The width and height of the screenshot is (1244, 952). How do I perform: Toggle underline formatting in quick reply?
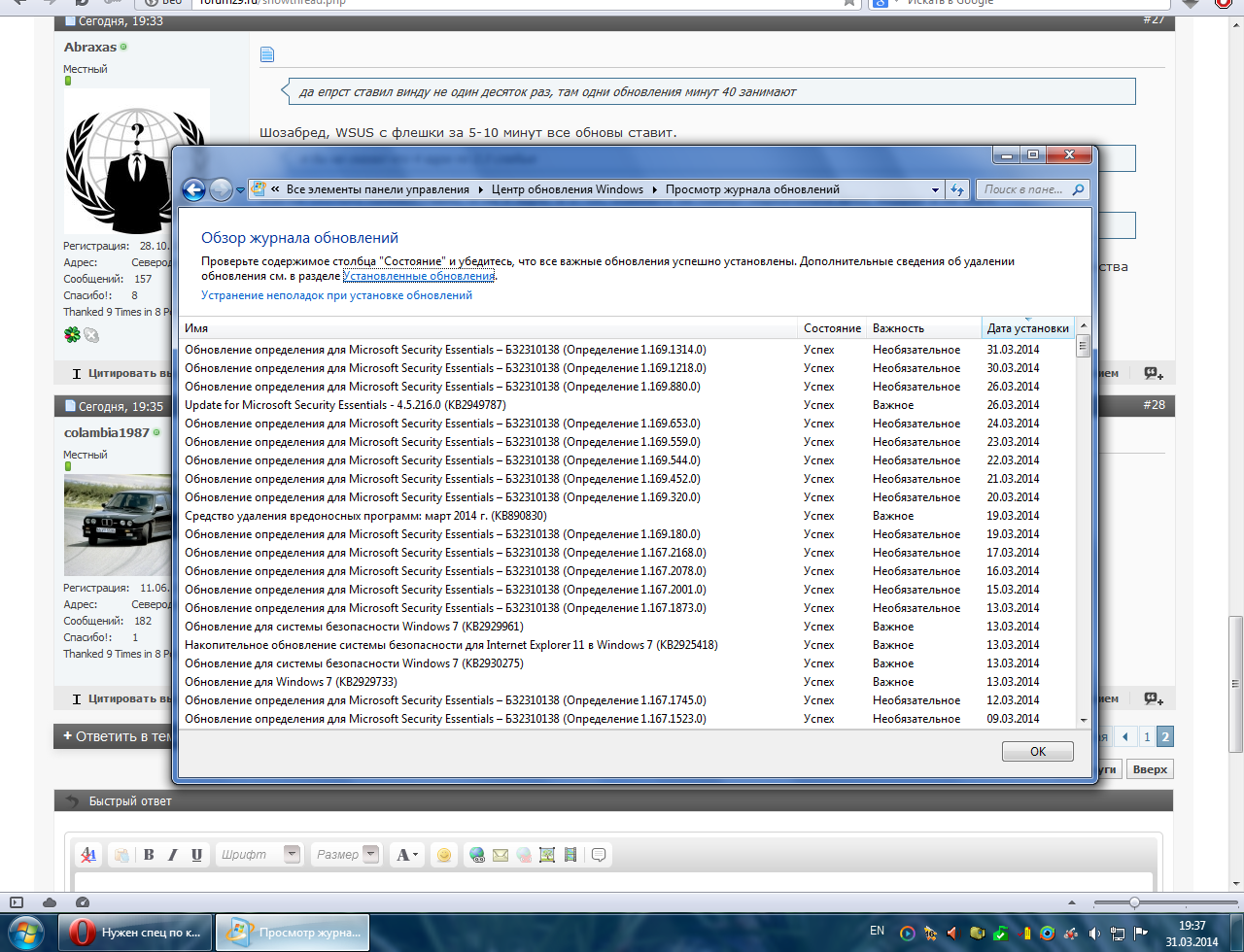point(196,855)
